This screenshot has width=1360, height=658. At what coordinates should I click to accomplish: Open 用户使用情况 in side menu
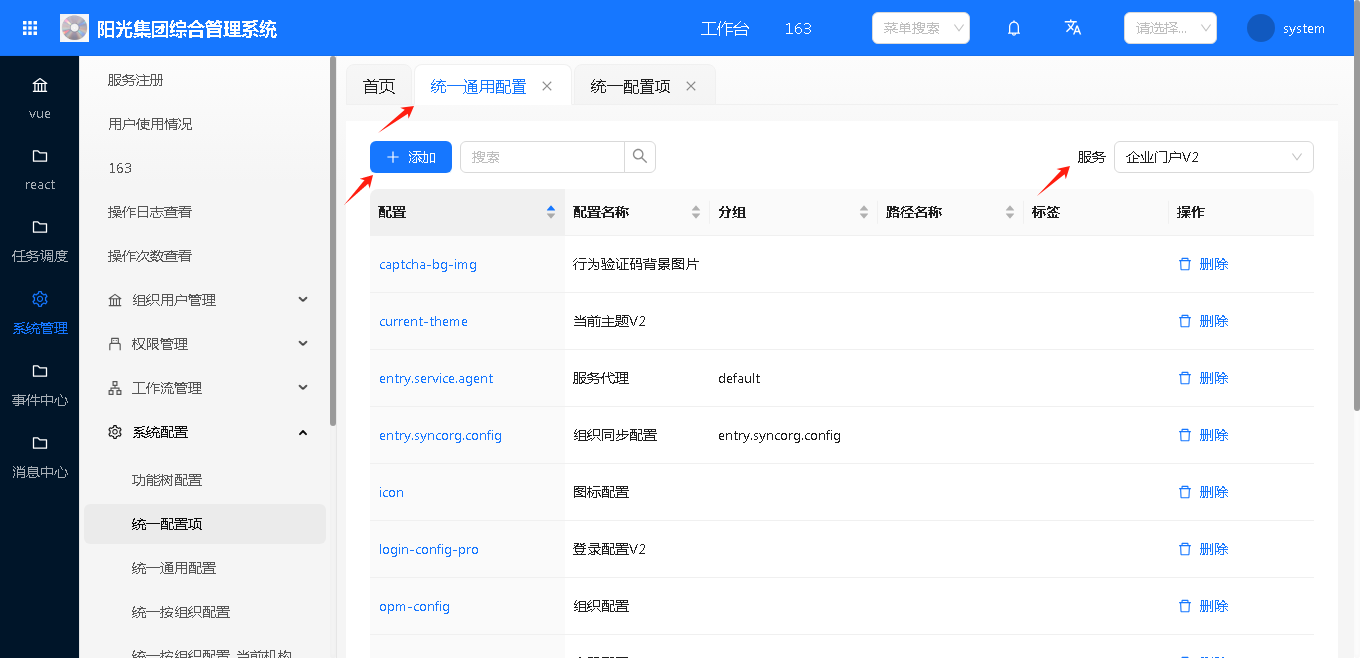coord(150,124)
